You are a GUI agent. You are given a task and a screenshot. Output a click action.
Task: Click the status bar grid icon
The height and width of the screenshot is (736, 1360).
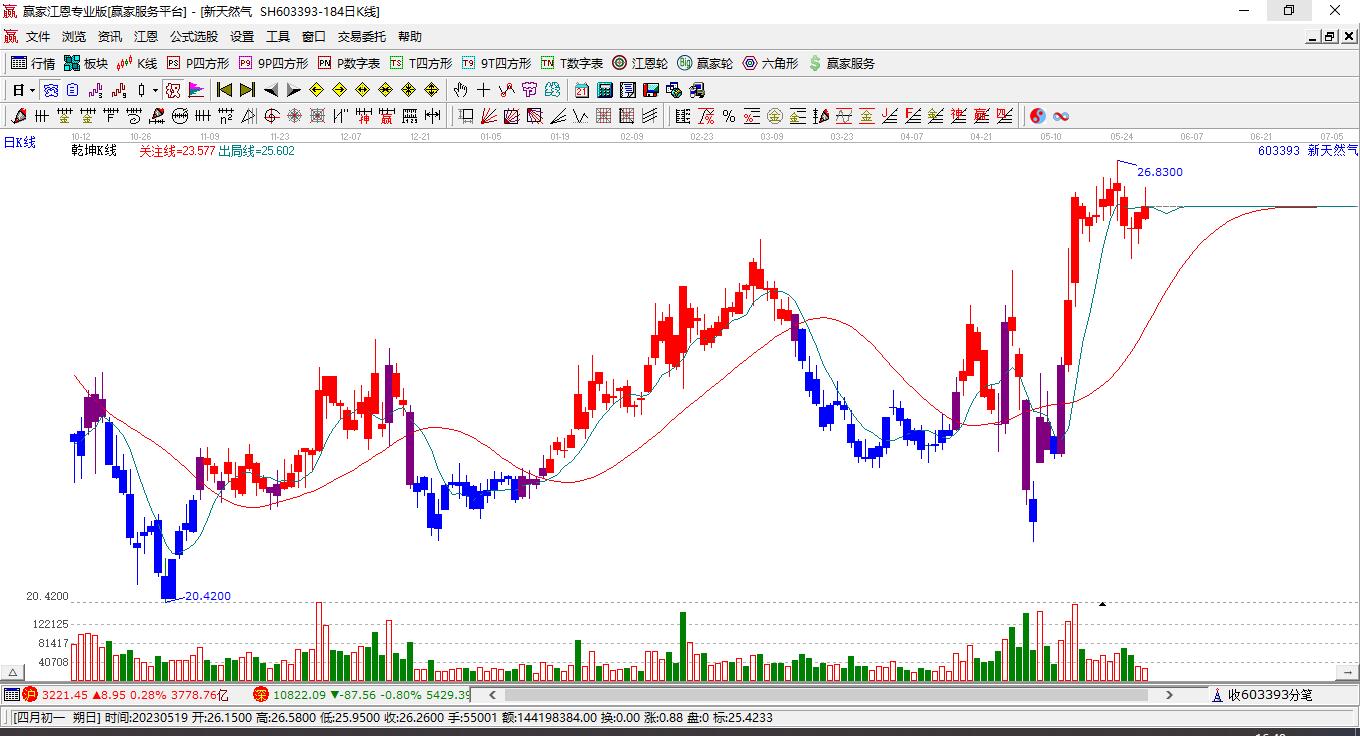tap(11, 694)
